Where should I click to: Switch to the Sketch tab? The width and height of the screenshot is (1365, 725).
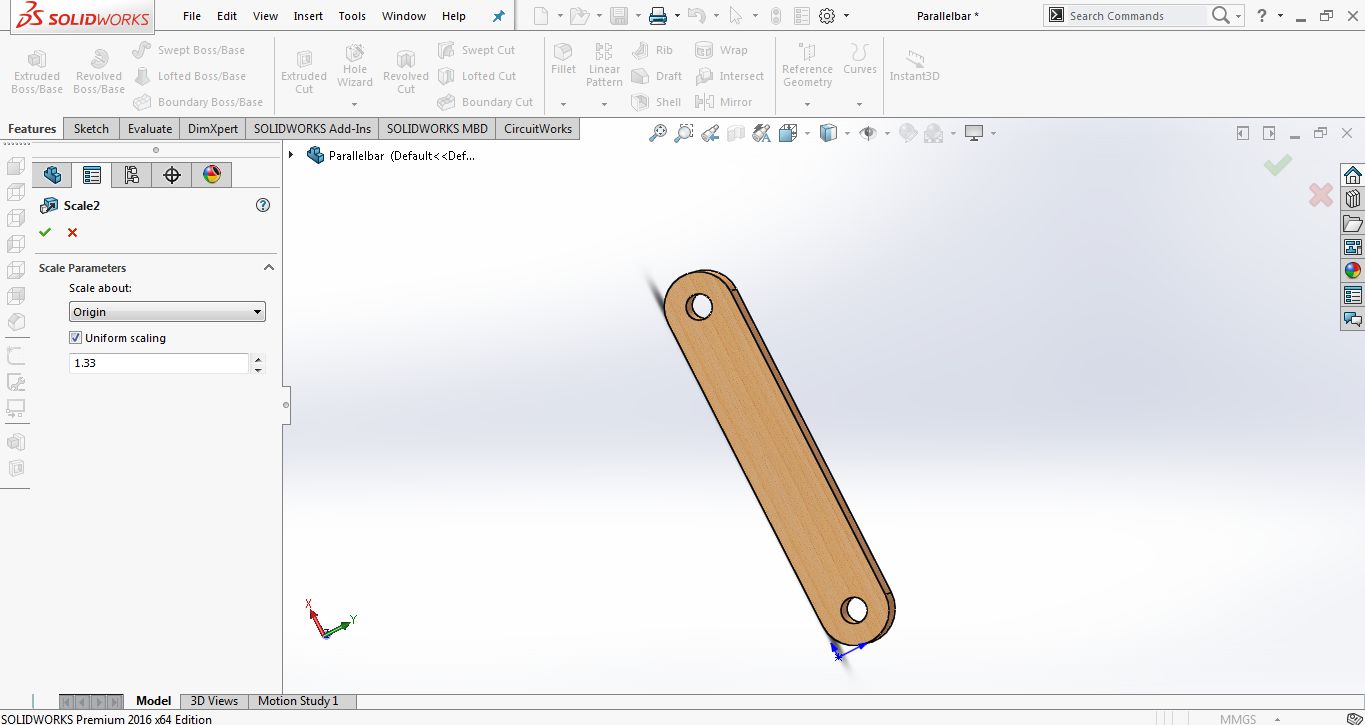tap(91, 129)
